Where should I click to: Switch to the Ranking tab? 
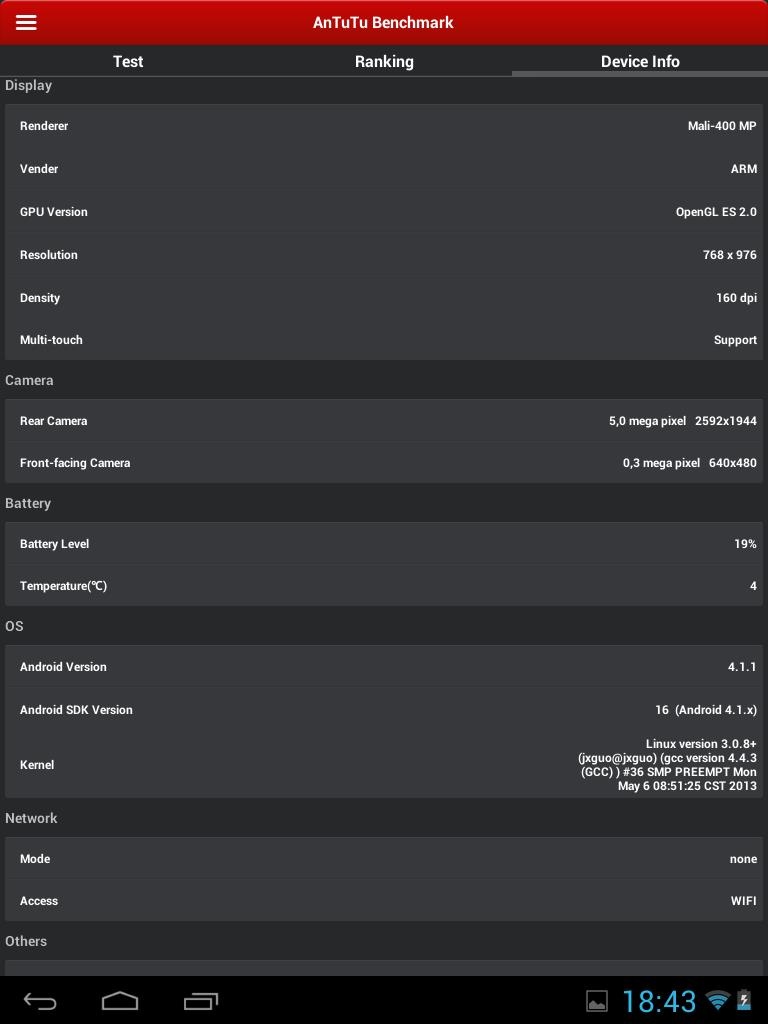coord(384,61)
